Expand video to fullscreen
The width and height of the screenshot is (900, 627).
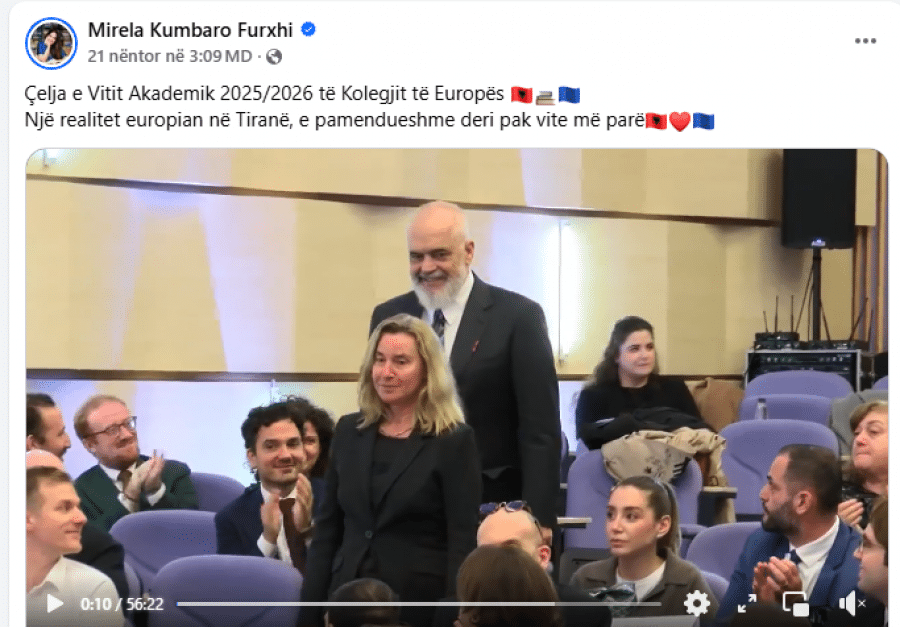747,603
